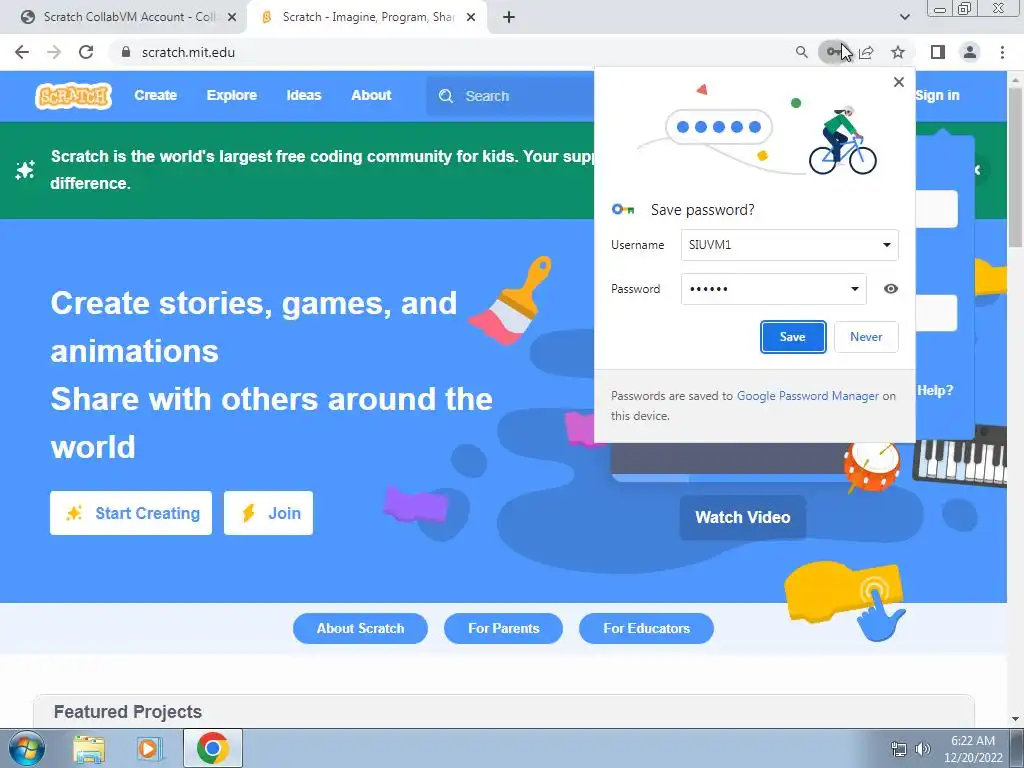Expand the Password dropdown arrow
Viewport: 1024px width, 768px height.
coord(854,289)
